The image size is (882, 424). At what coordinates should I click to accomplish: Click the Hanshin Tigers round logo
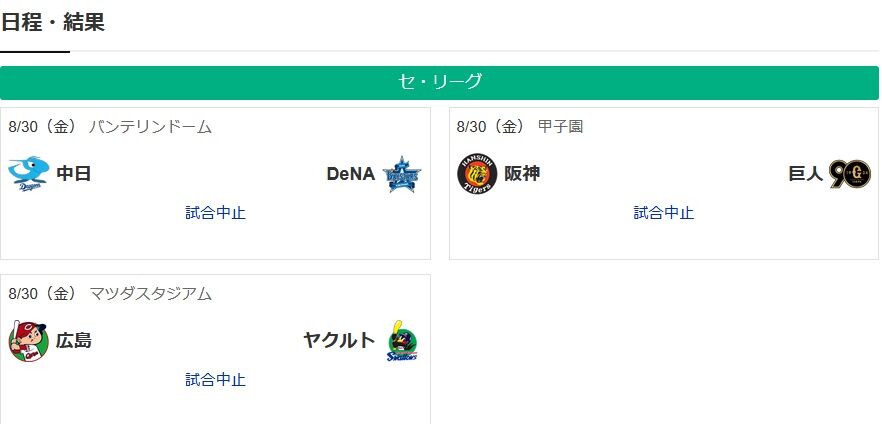(x=477, y=174)
